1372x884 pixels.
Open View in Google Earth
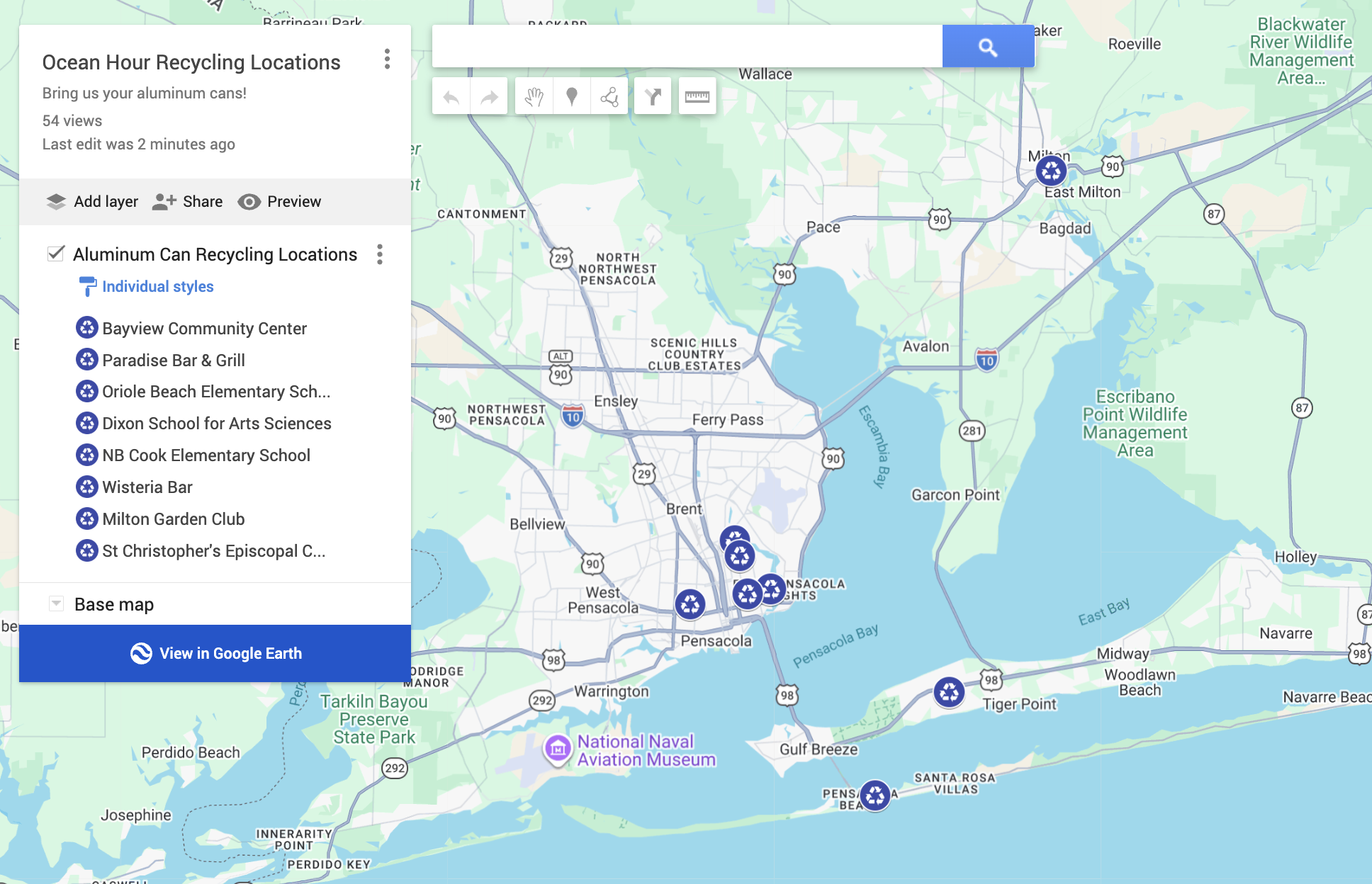coord(215,653)
